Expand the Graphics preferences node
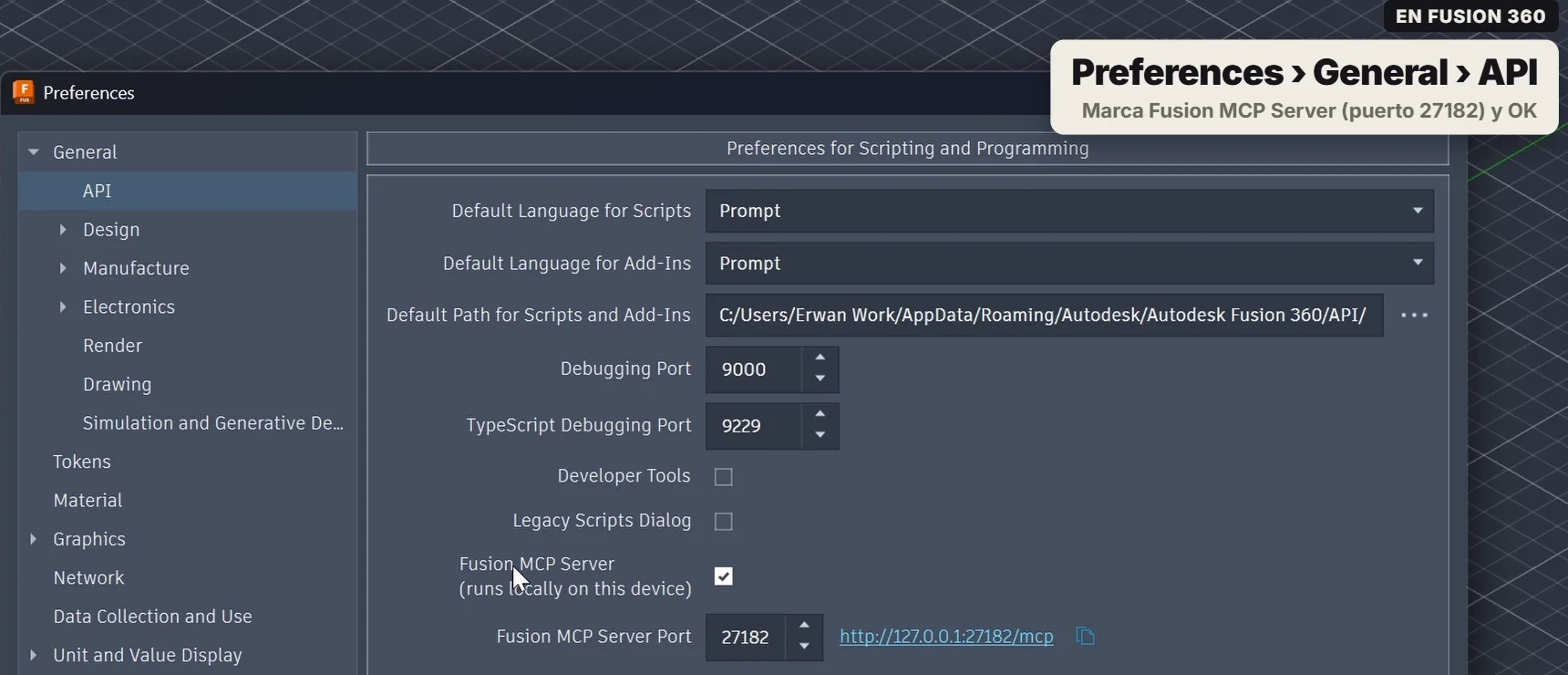 (x=34, y=539)
